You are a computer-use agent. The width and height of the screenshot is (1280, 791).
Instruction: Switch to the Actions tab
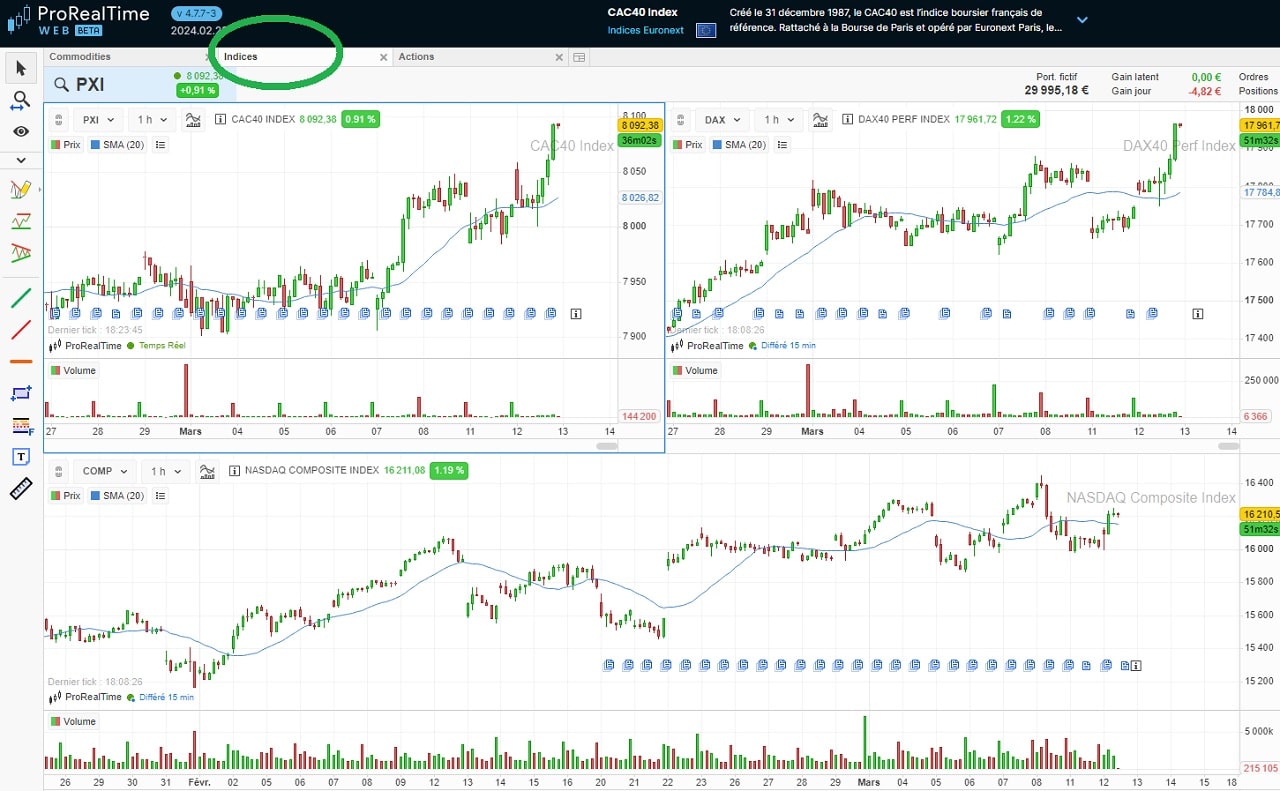click(416, 57)
